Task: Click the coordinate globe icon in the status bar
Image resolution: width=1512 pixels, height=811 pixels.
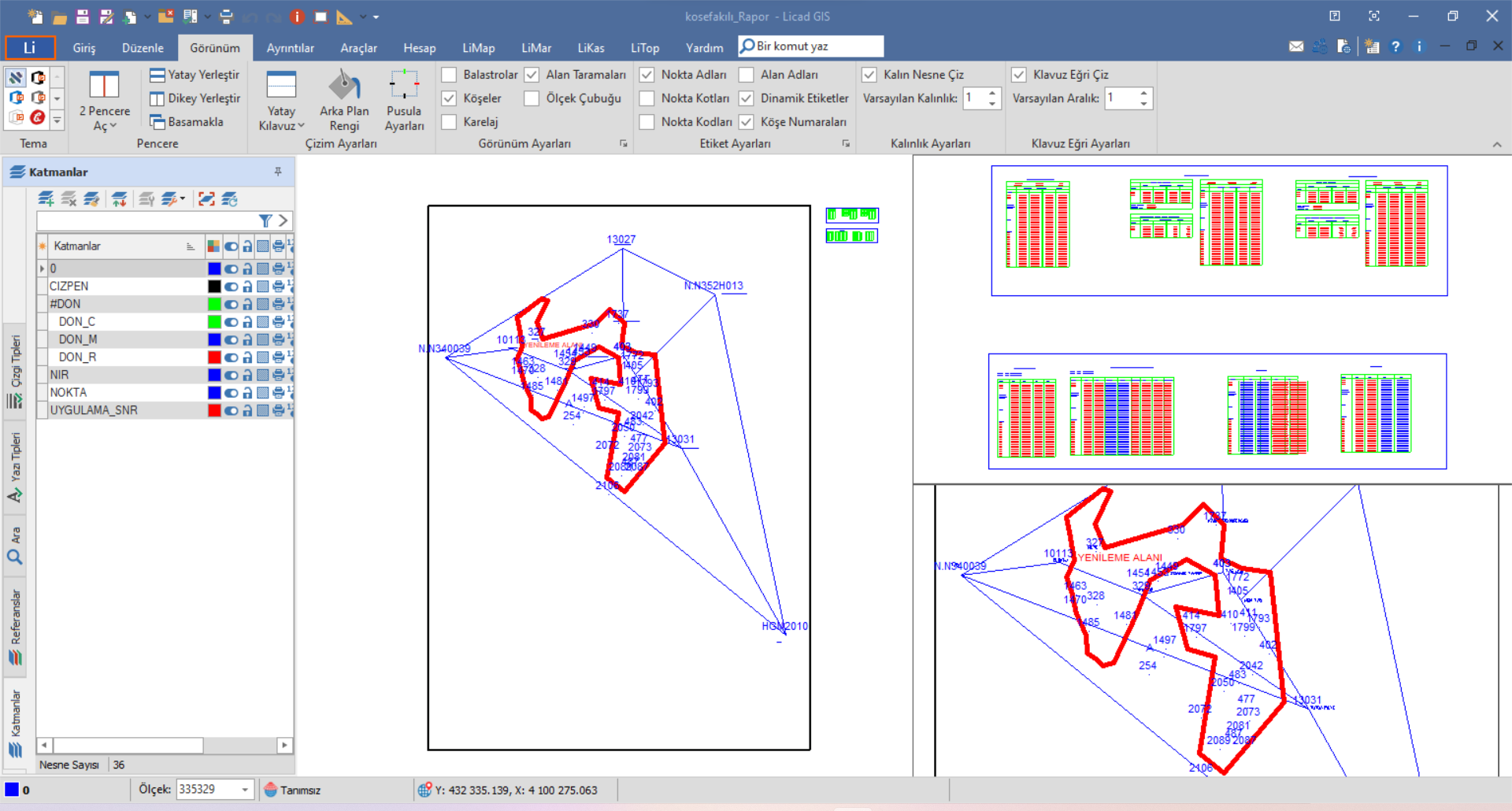Action: coord(424,790)
